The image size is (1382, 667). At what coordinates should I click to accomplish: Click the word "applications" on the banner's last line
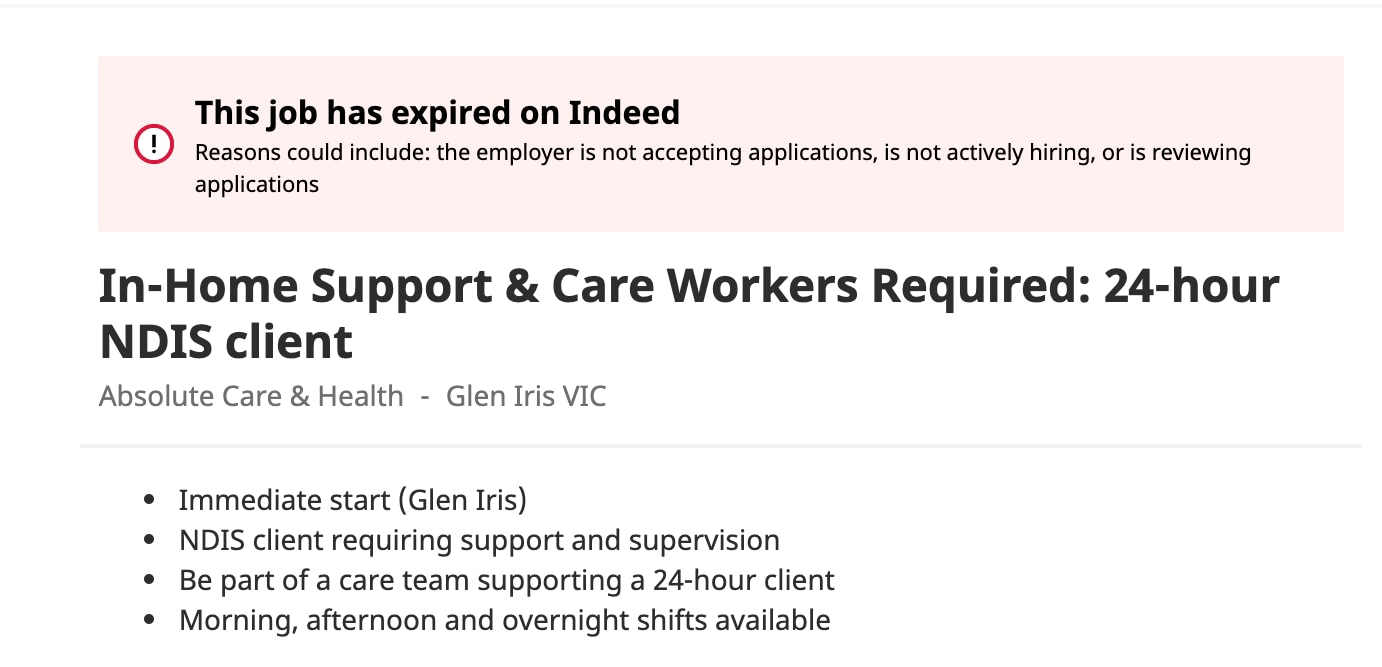(x=257, y=184)
